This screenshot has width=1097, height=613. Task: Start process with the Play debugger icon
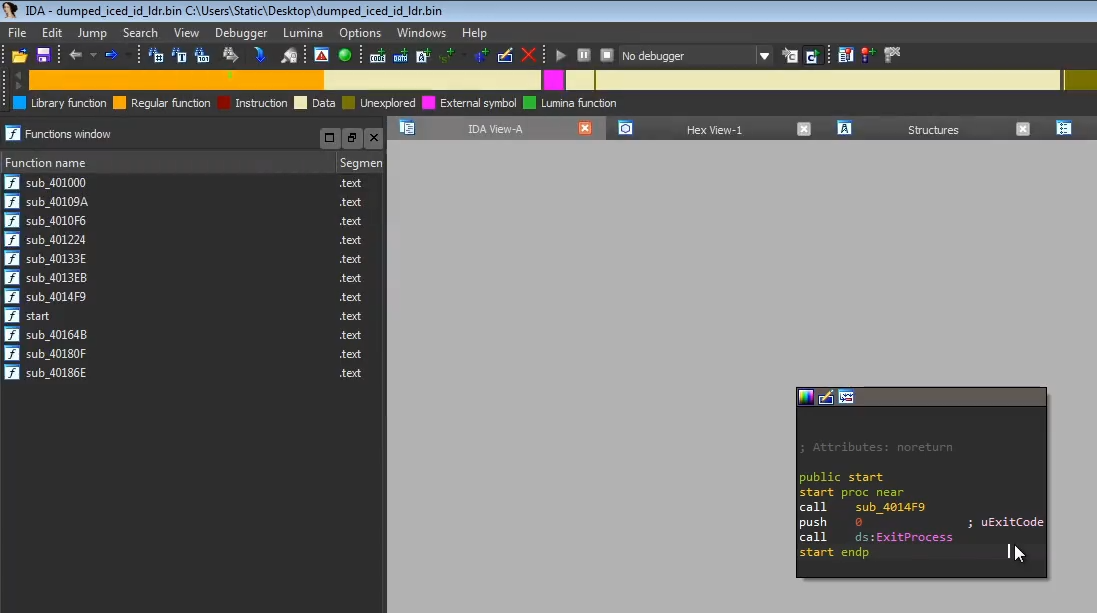point(560,56)
